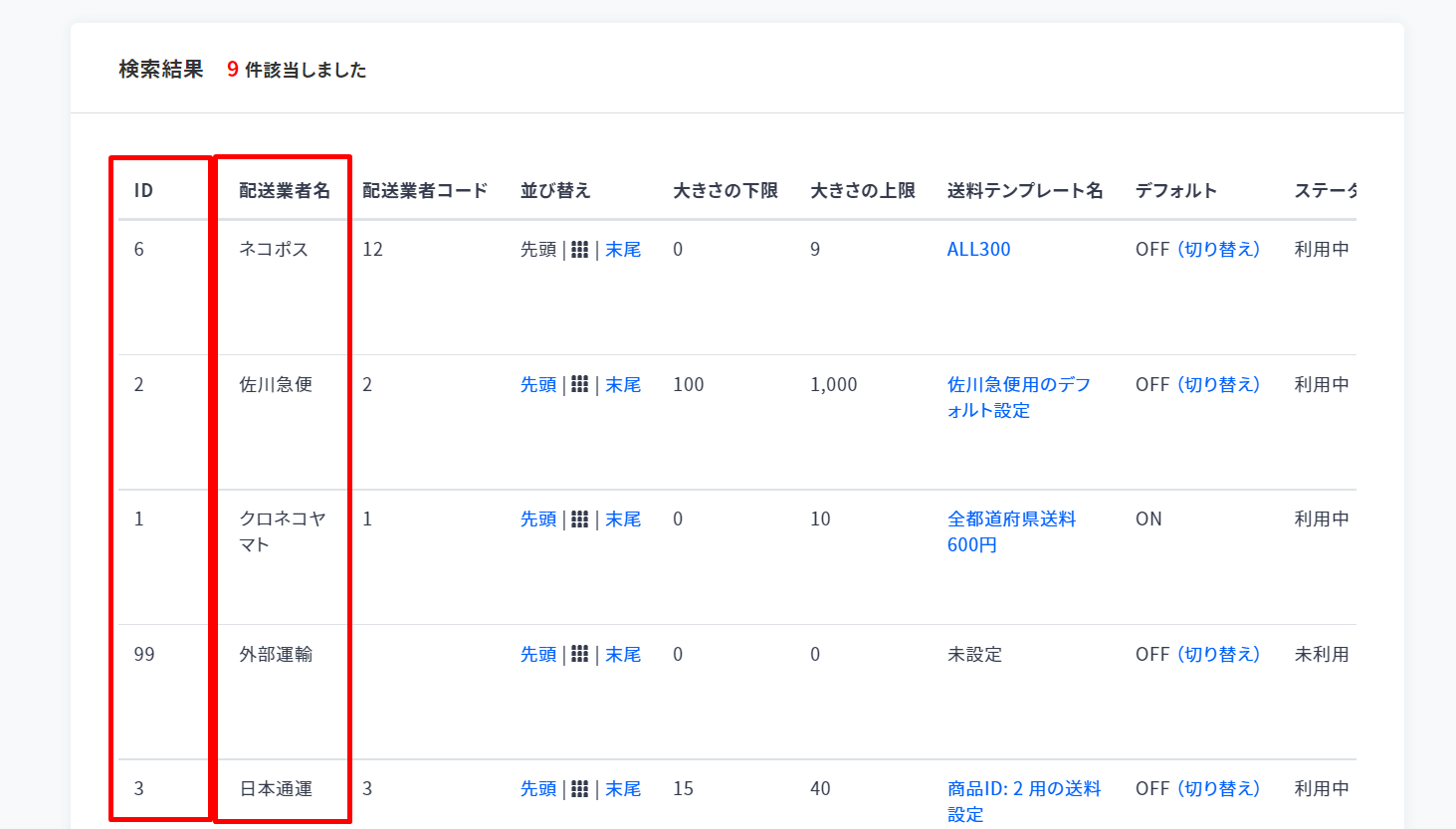Click upper limit 10 in クロネコヤマト row
Screen dimensions: 1456x829
[820, 518]
